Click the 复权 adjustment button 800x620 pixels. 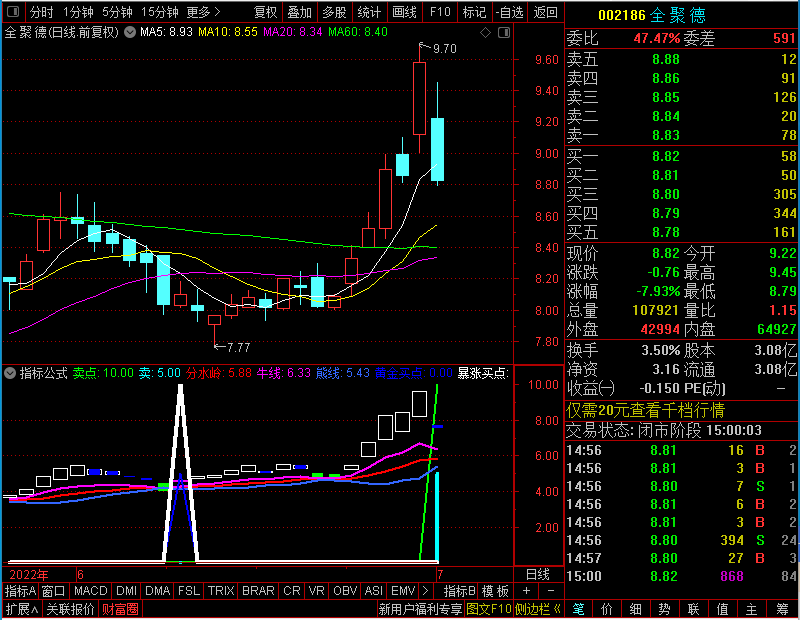(x=265, y=12)
